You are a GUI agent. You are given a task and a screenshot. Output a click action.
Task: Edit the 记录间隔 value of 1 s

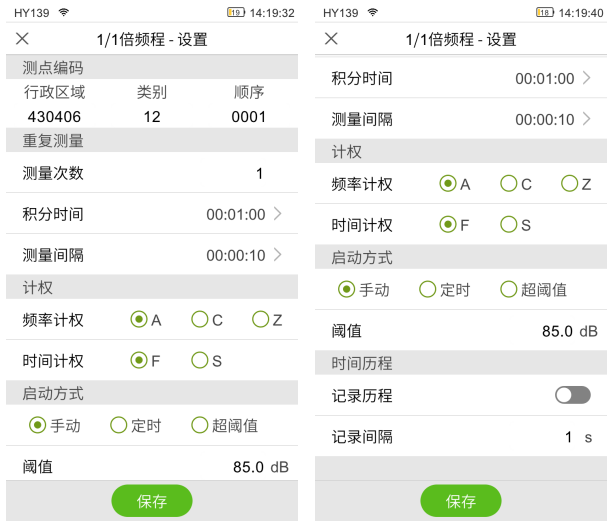coord(569,437)
